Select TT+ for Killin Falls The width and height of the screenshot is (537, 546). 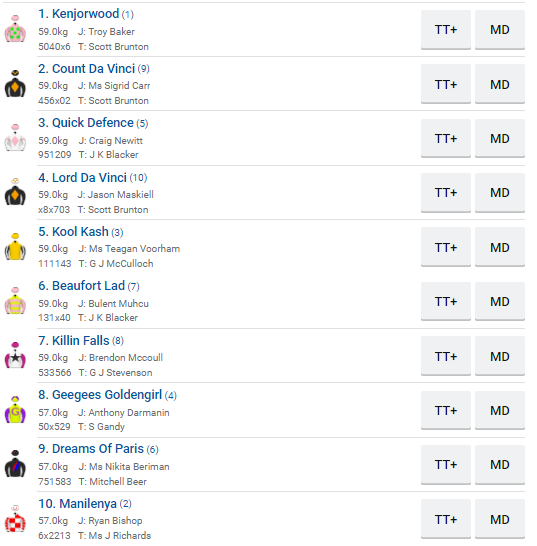pyautogui.click(x=445, y=356)
